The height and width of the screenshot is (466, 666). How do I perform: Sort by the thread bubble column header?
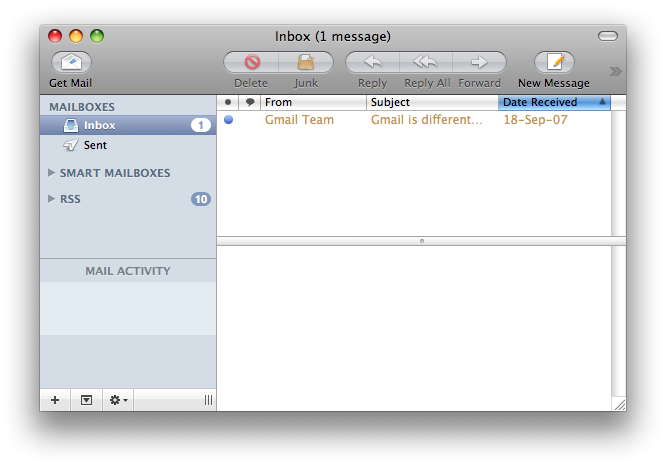[250, 102]
